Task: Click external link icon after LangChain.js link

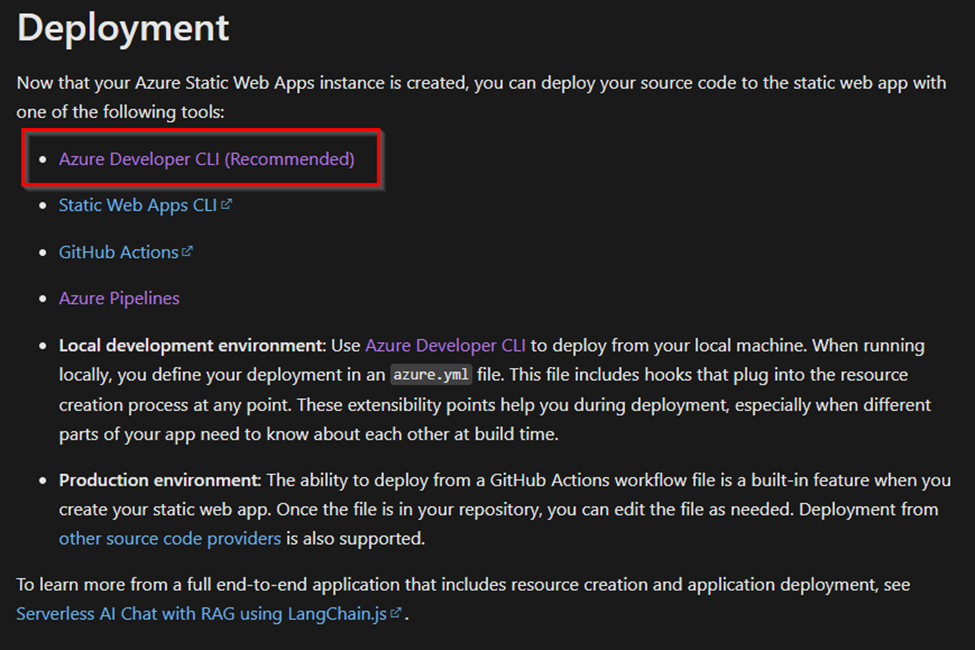Action: click(395, 614)
